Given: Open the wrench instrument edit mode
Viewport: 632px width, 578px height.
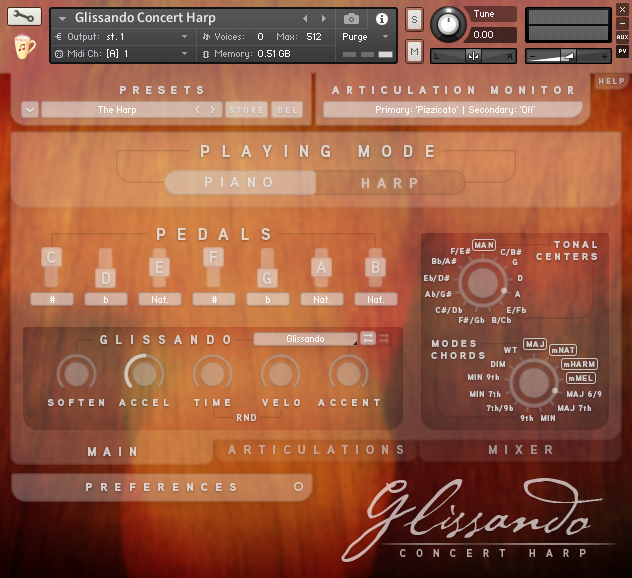Looking at the screenshot, I should pyautogui.click(x=24, y=17).
